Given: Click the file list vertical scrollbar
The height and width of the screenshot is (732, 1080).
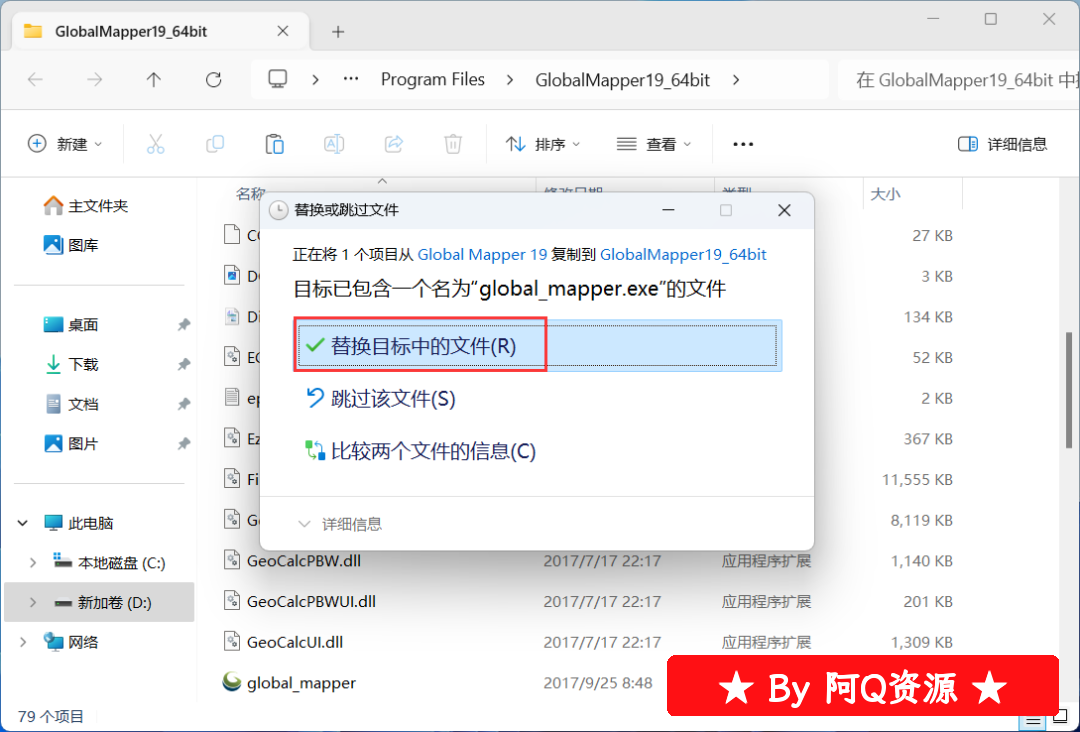Looking at the screenshot, I should pyautogui.click(x=1068, y=389).
